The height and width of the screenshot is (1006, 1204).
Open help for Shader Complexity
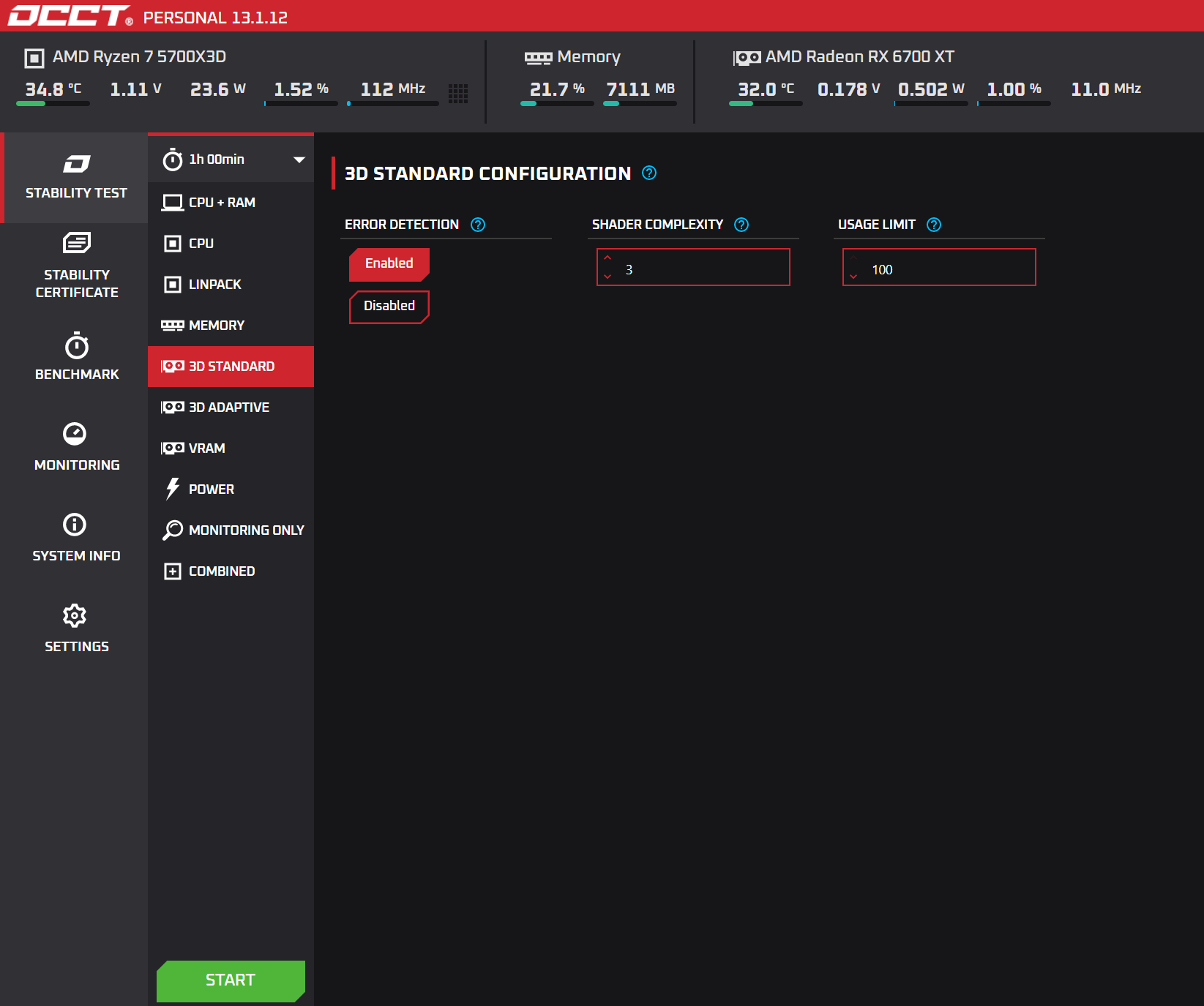pos(741,225)
